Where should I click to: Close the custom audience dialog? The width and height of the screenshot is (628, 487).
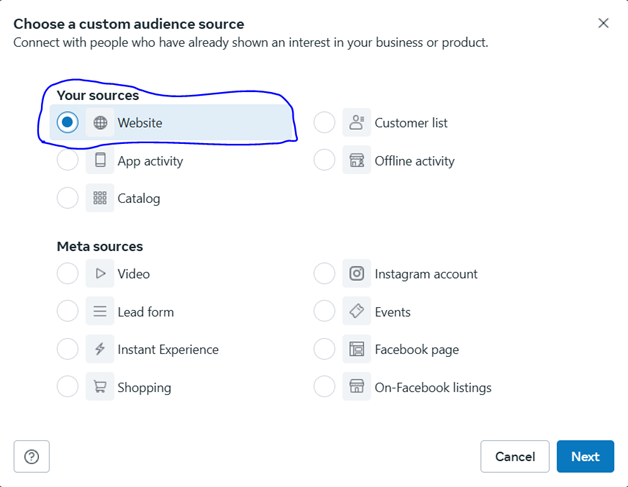(603, 23)
